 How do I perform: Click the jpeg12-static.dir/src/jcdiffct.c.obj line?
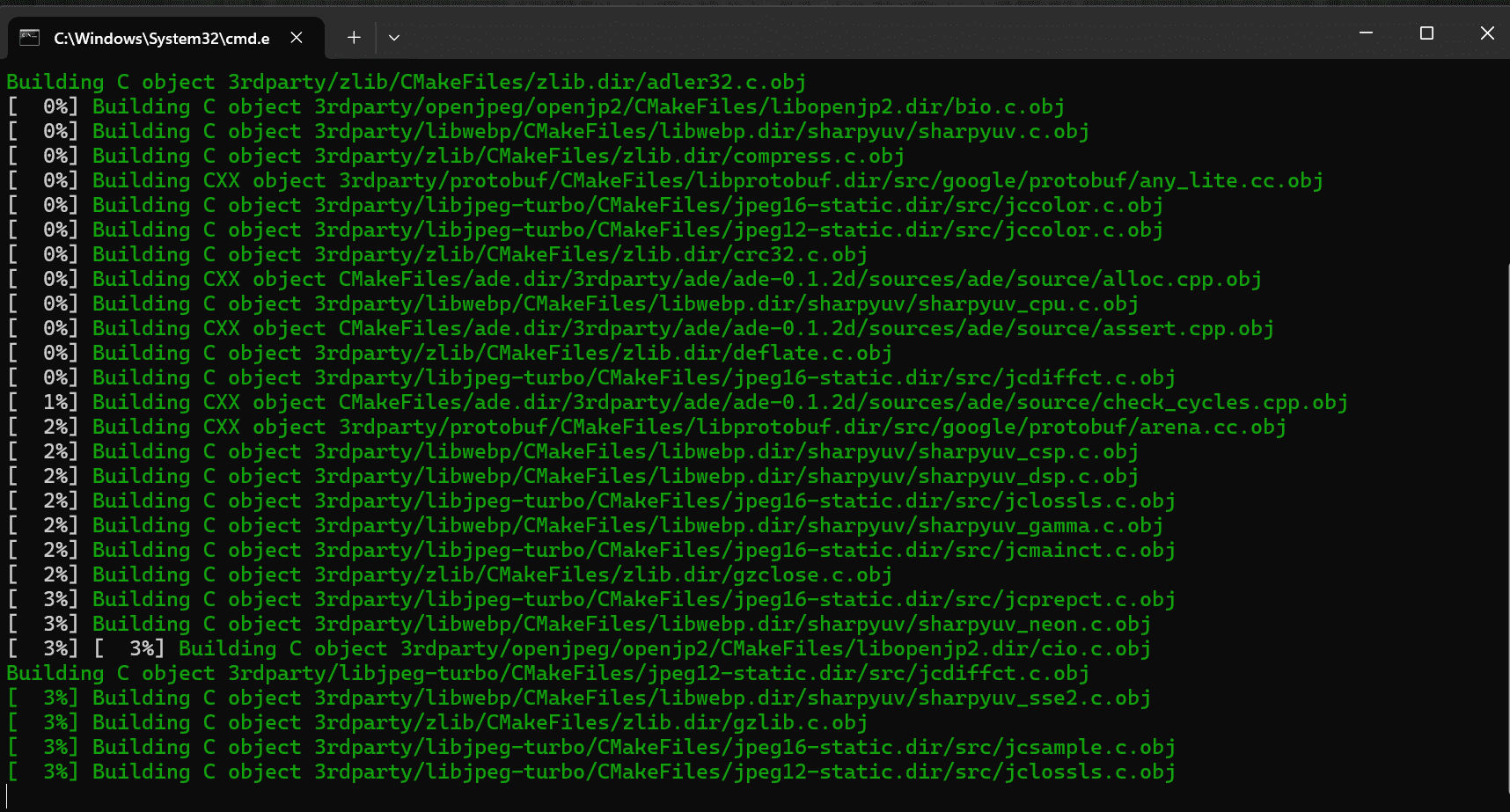click(x=548, y=673)
